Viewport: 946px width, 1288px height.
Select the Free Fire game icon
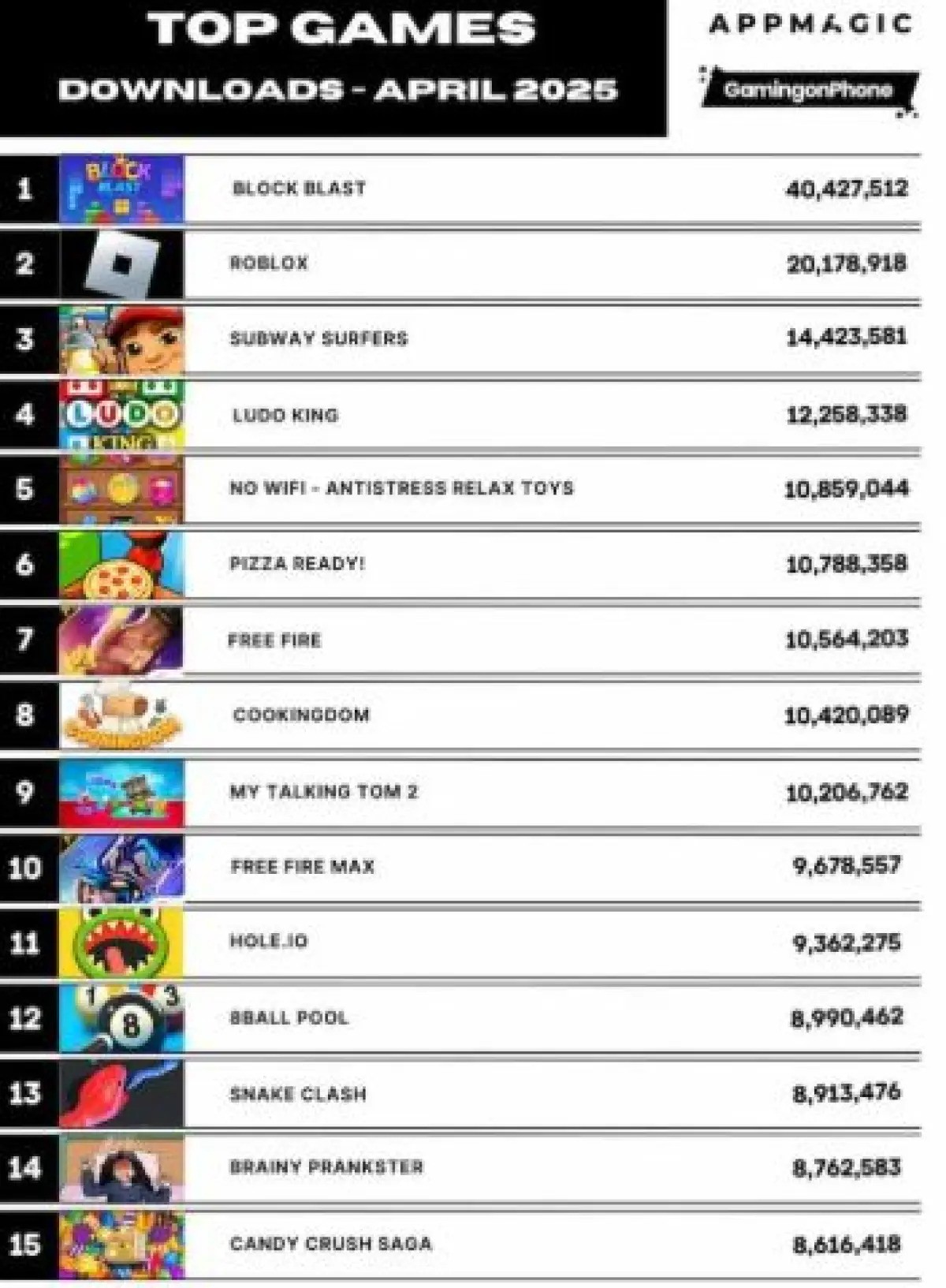coord(121,640)
